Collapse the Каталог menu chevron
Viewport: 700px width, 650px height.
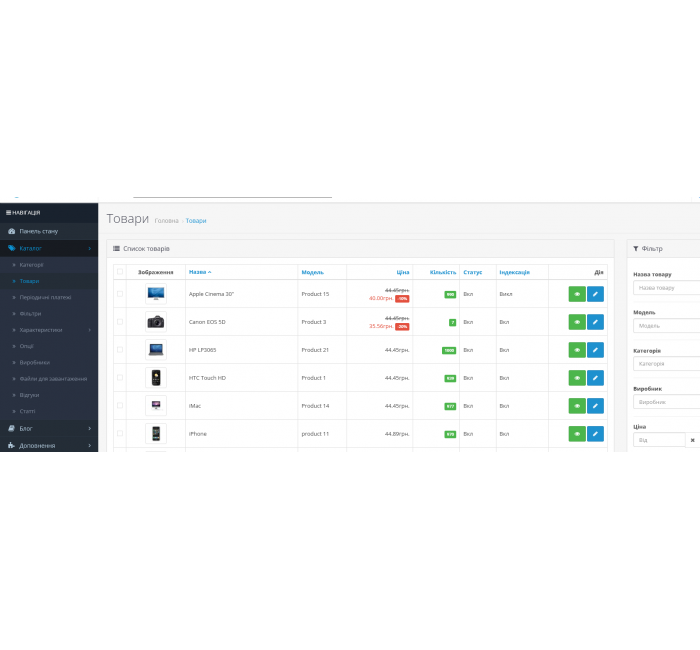click(90, 248)
